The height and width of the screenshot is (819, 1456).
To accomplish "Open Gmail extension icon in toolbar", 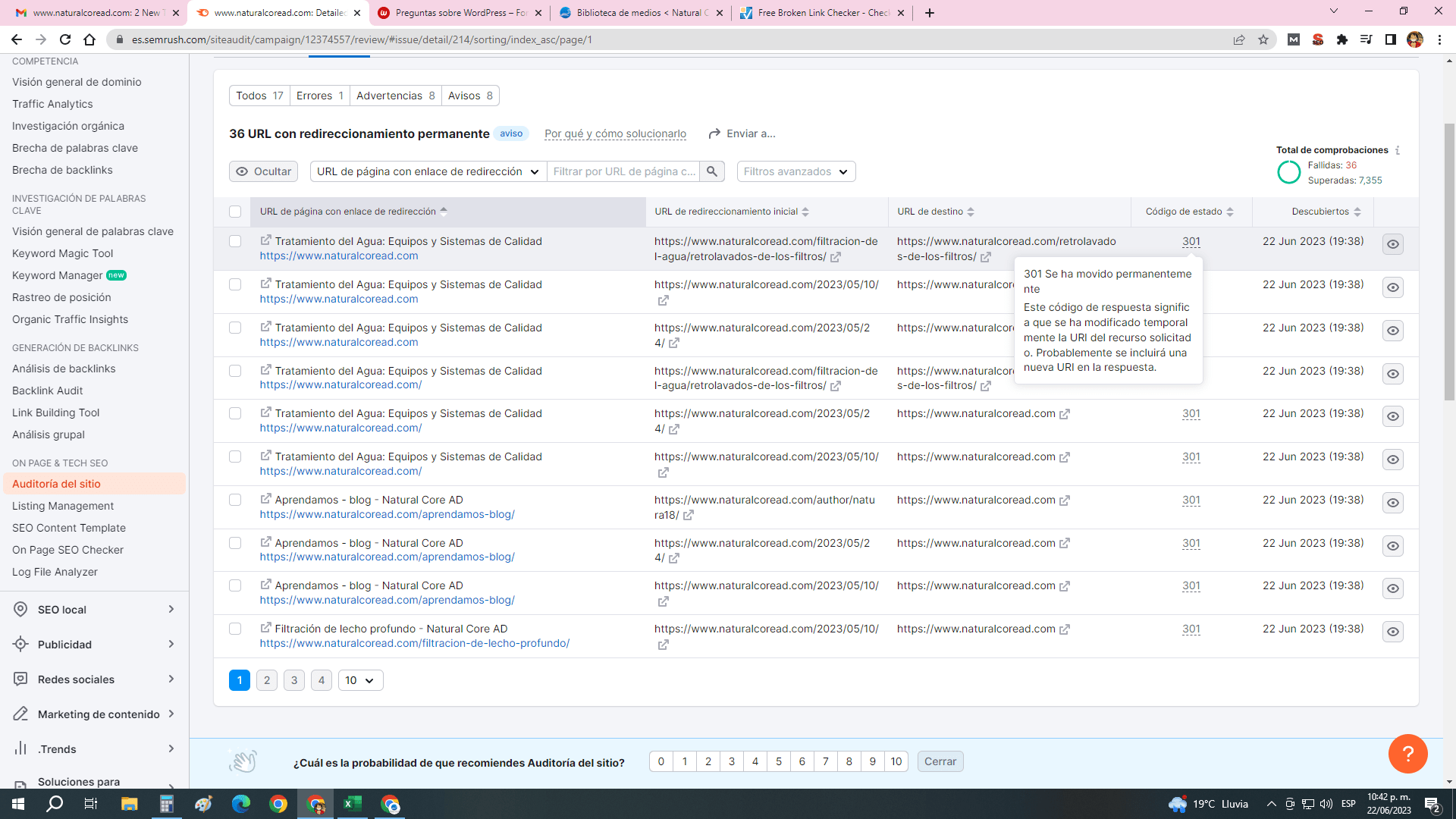I will coord(1294,39).
